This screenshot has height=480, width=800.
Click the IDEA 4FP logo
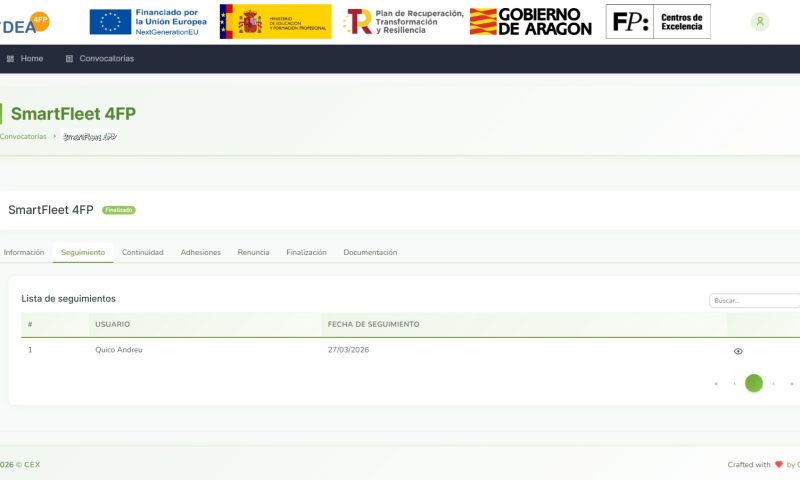(x=24, y=22)
